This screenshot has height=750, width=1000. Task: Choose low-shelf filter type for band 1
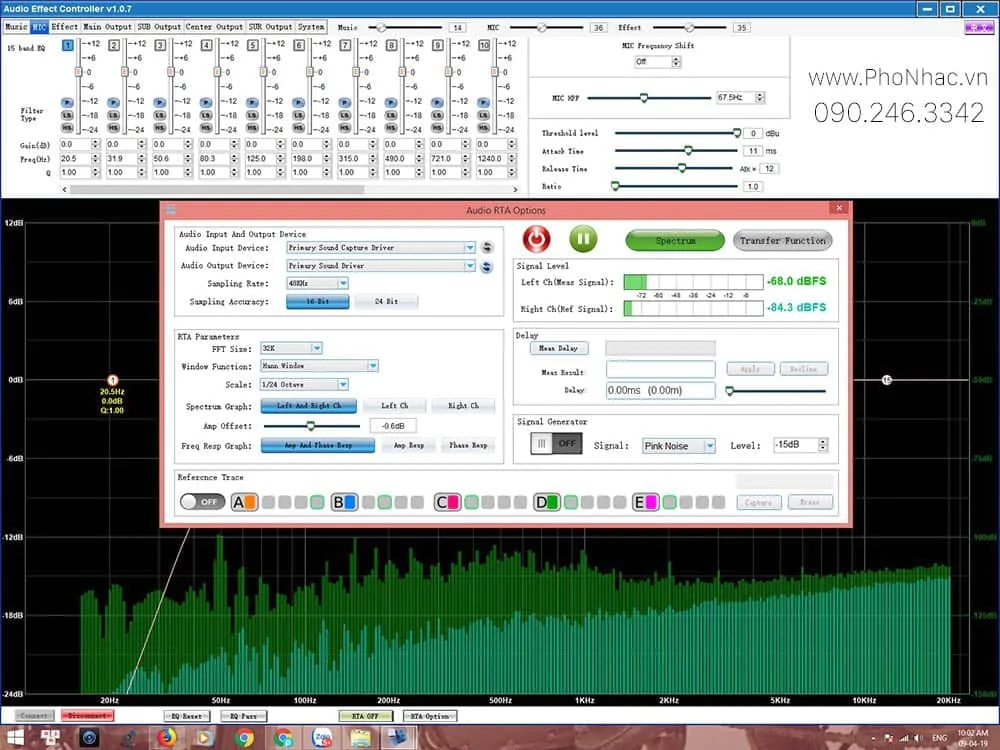coord(67,115)
